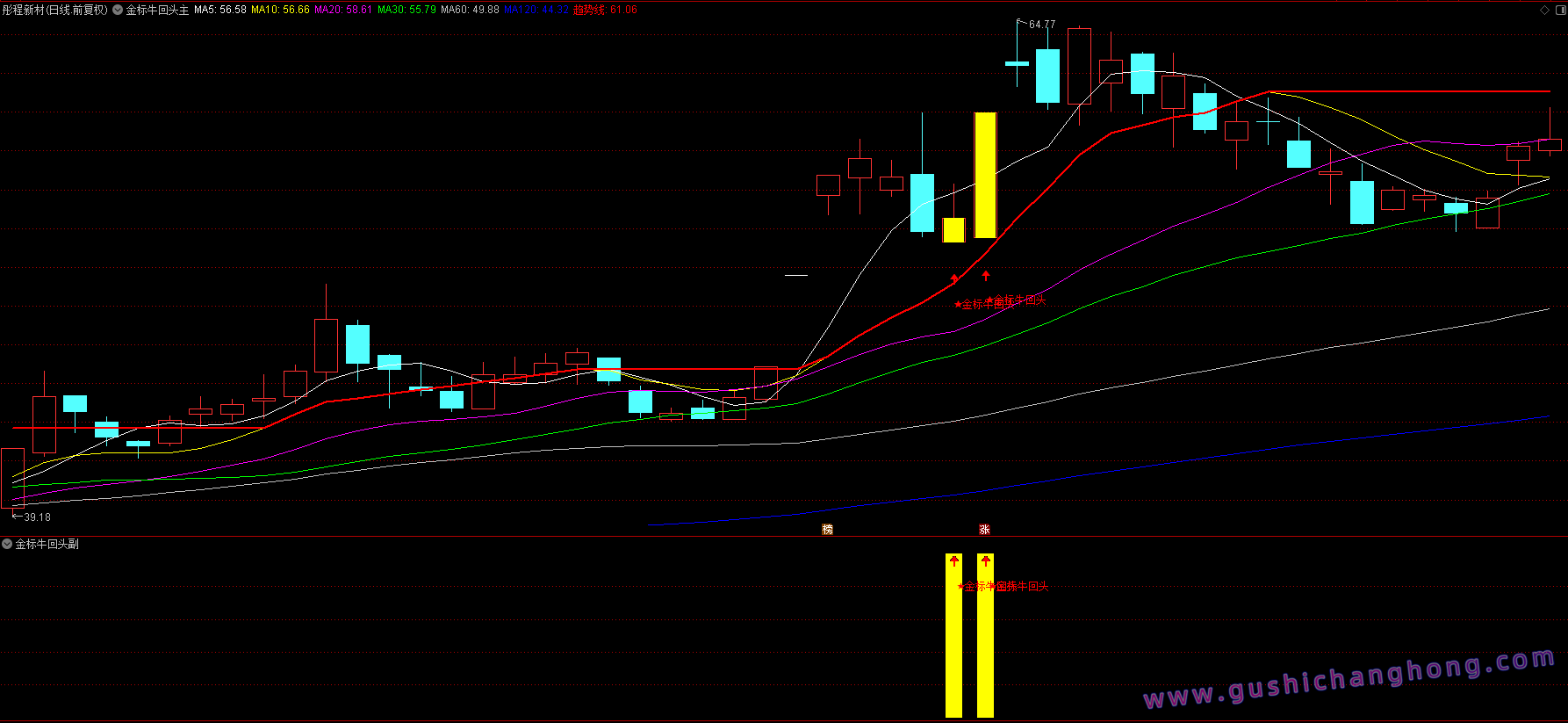1568x723 pixels.
Task: Click the green MA30 legend label
Action: click(x=406, y=10)
